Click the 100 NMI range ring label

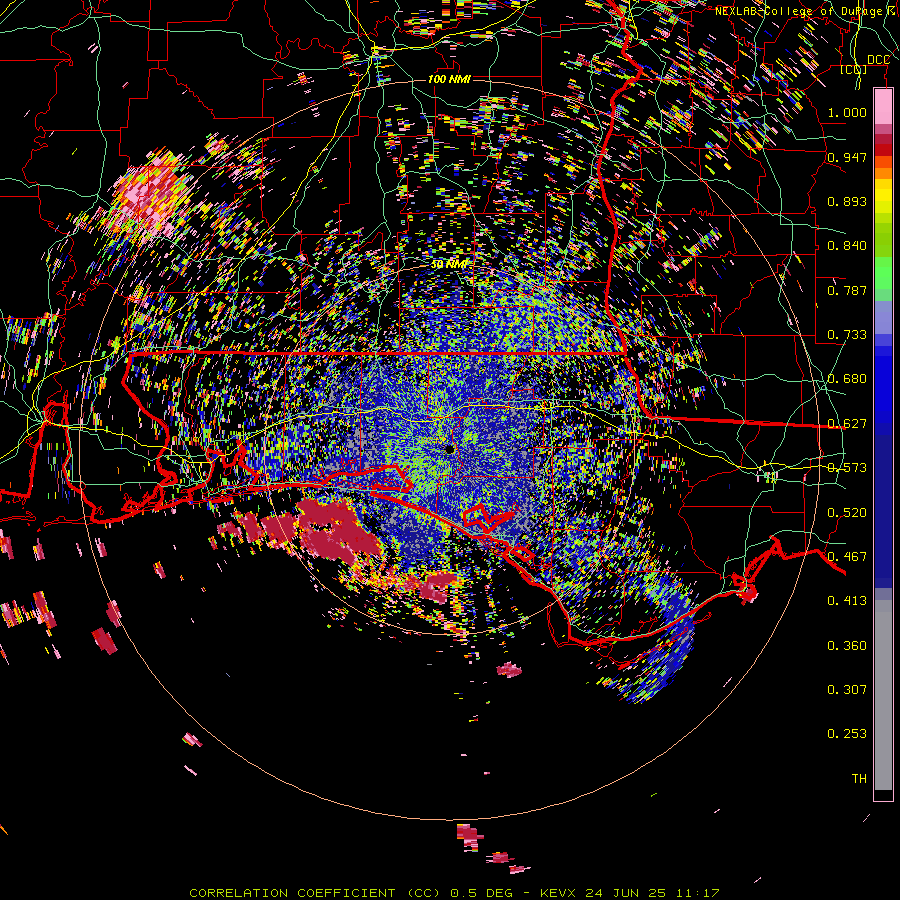coord(449,79)
